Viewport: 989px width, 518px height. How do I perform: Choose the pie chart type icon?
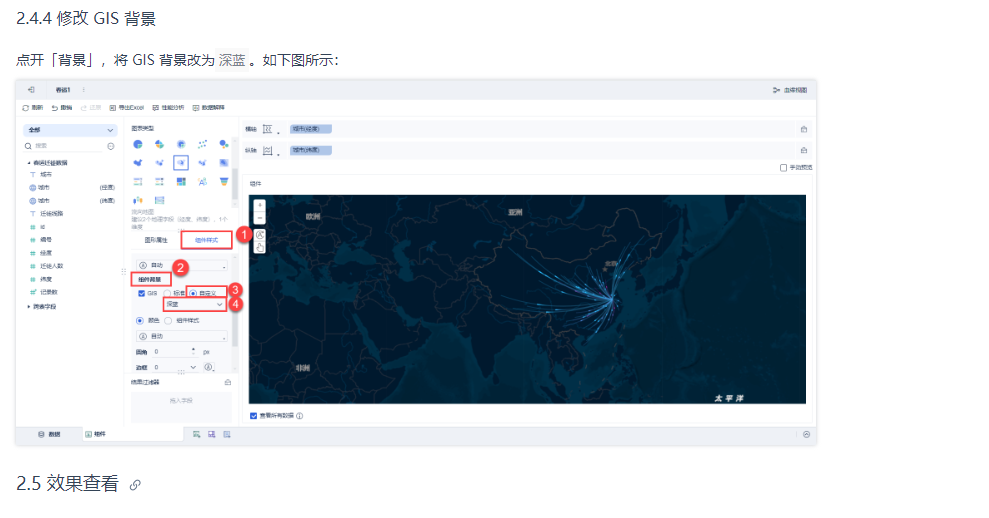coord(138,144)
